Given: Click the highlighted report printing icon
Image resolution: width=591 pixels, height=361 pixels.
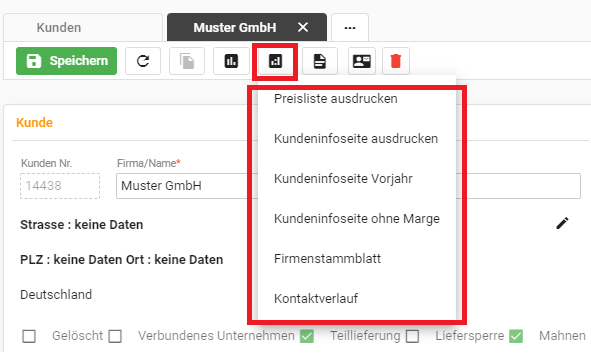Looking at the screenshot, I should [275, 61].
